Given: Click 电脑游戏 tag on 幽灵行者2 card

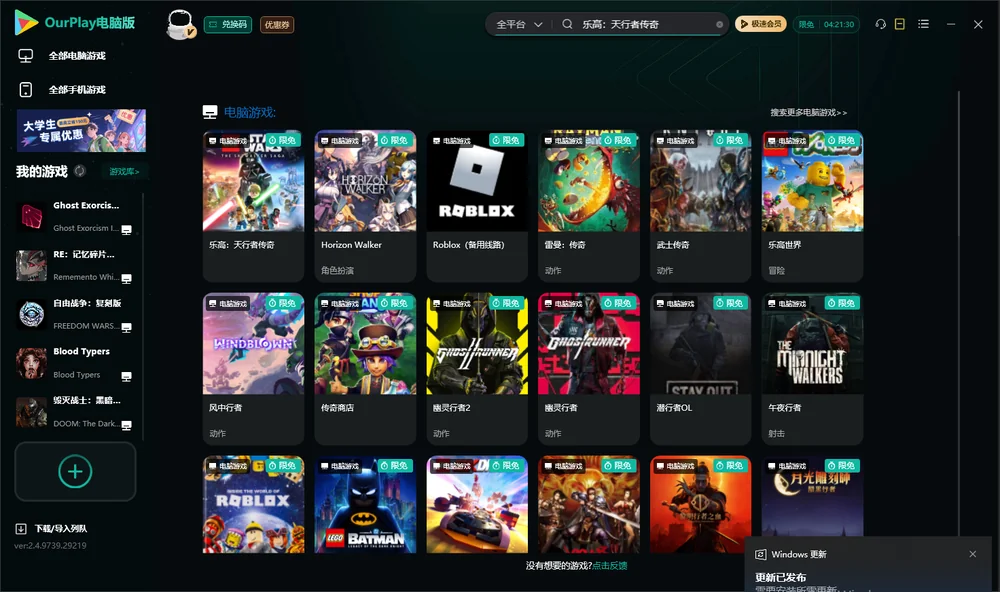Looking at the screenshot, I should coord(452,303).
